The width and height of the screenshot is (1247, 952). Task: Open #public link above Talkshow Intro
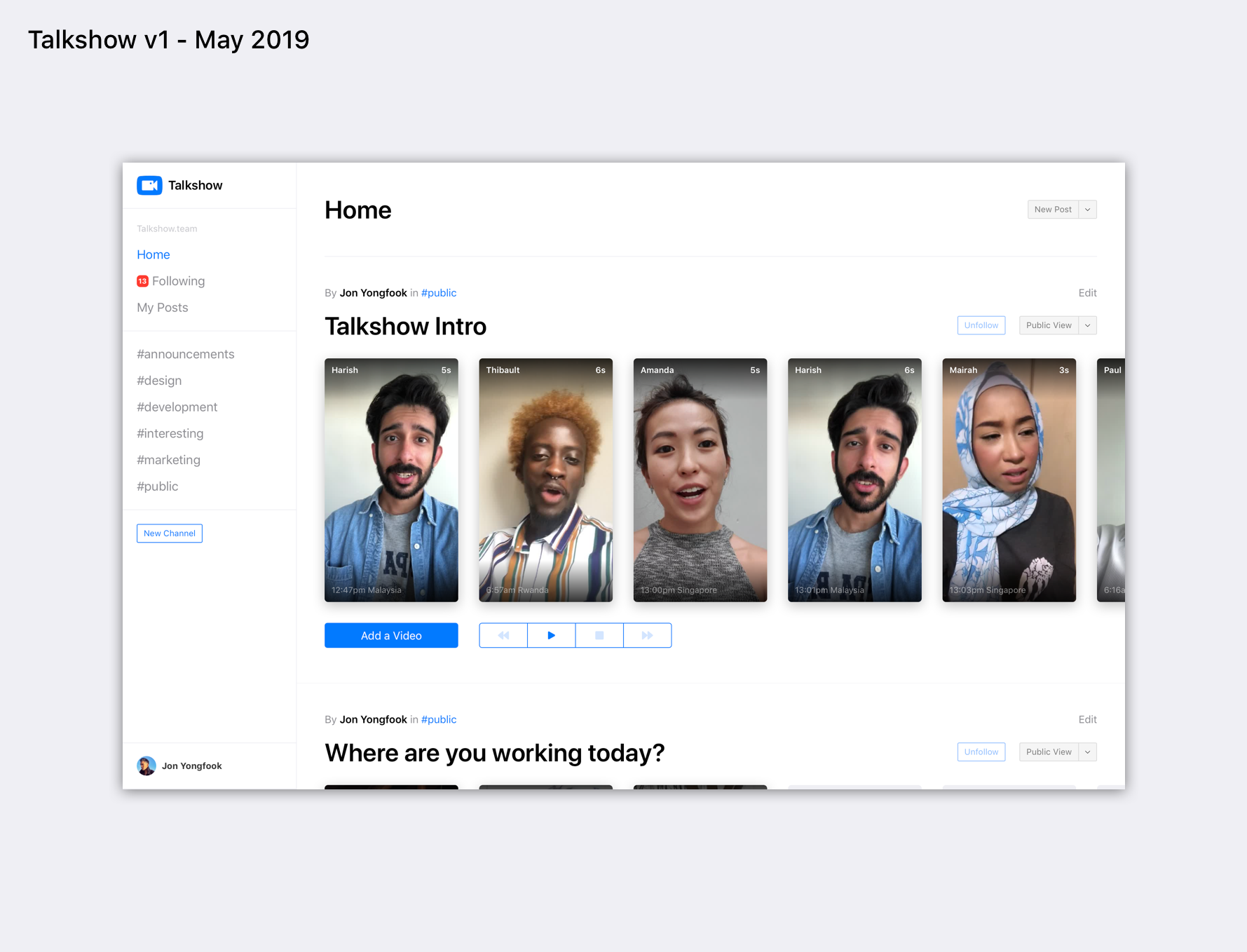pyautogui.click(x=439, y=293)
